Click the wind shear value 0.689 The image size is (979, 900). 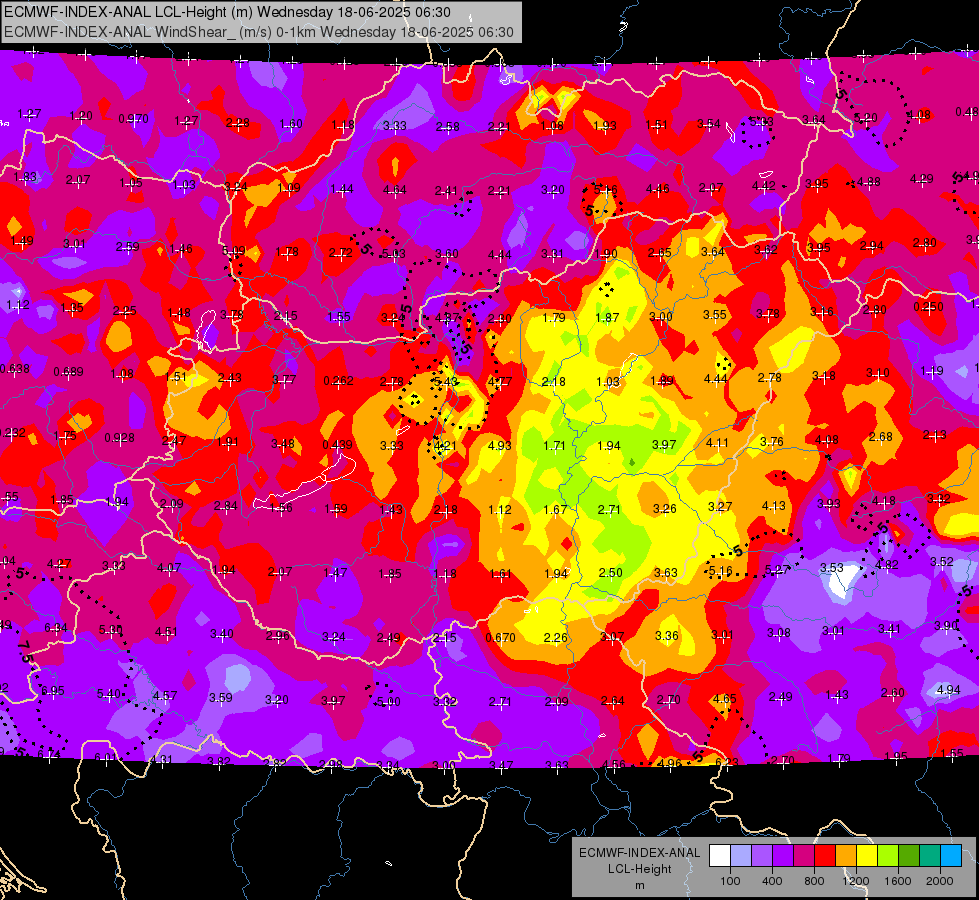pyautogui.click(x=68, y=372)
